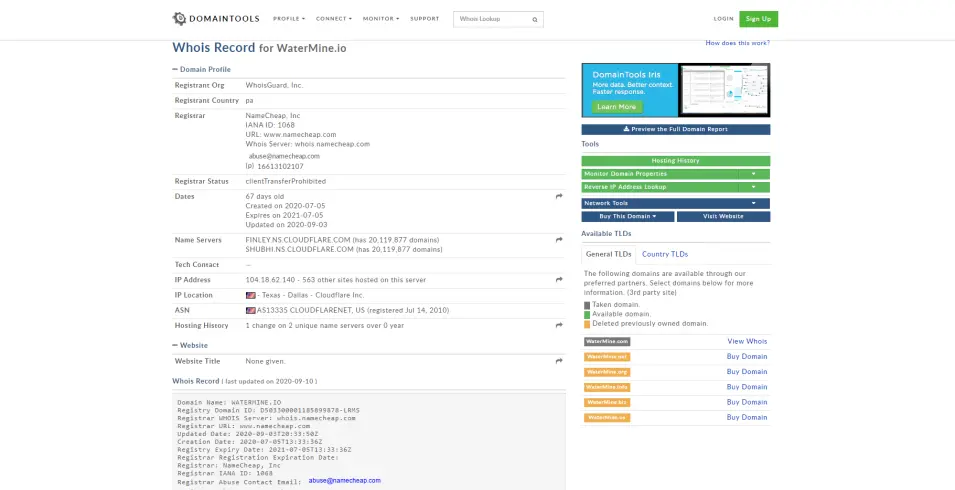Click abuse@namecheap.com in Registrar row
Screen dimensions: 955x490
click(x=284, y=156)
